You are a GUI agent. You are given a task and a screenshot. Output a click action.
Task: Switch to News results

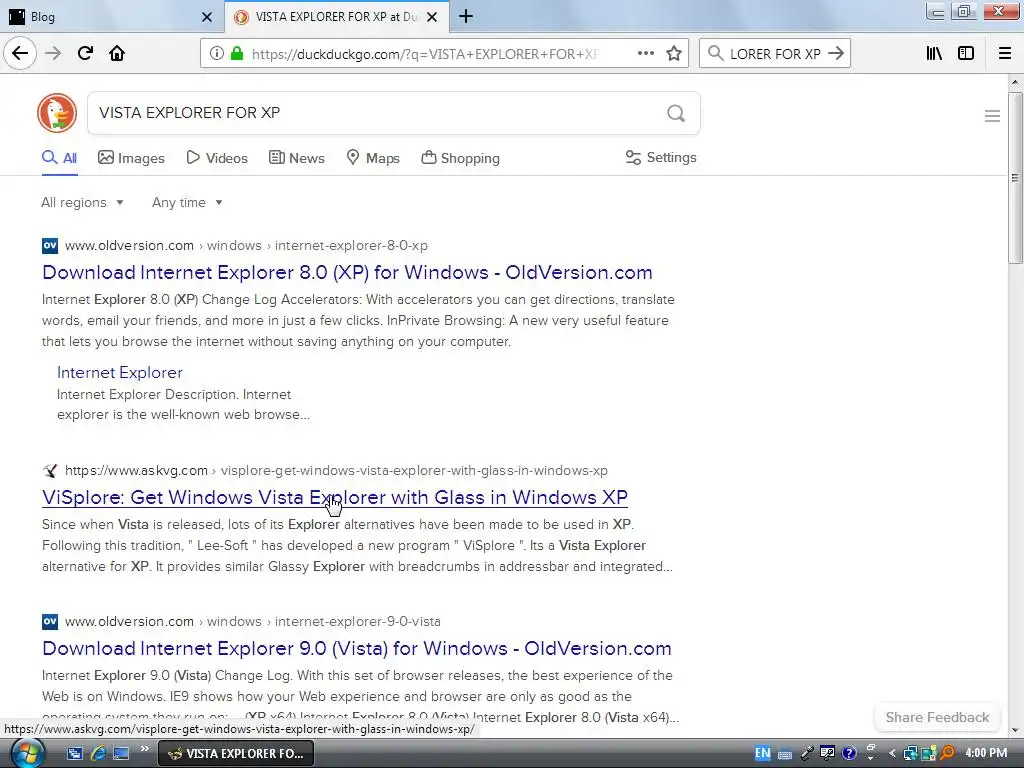296,158
